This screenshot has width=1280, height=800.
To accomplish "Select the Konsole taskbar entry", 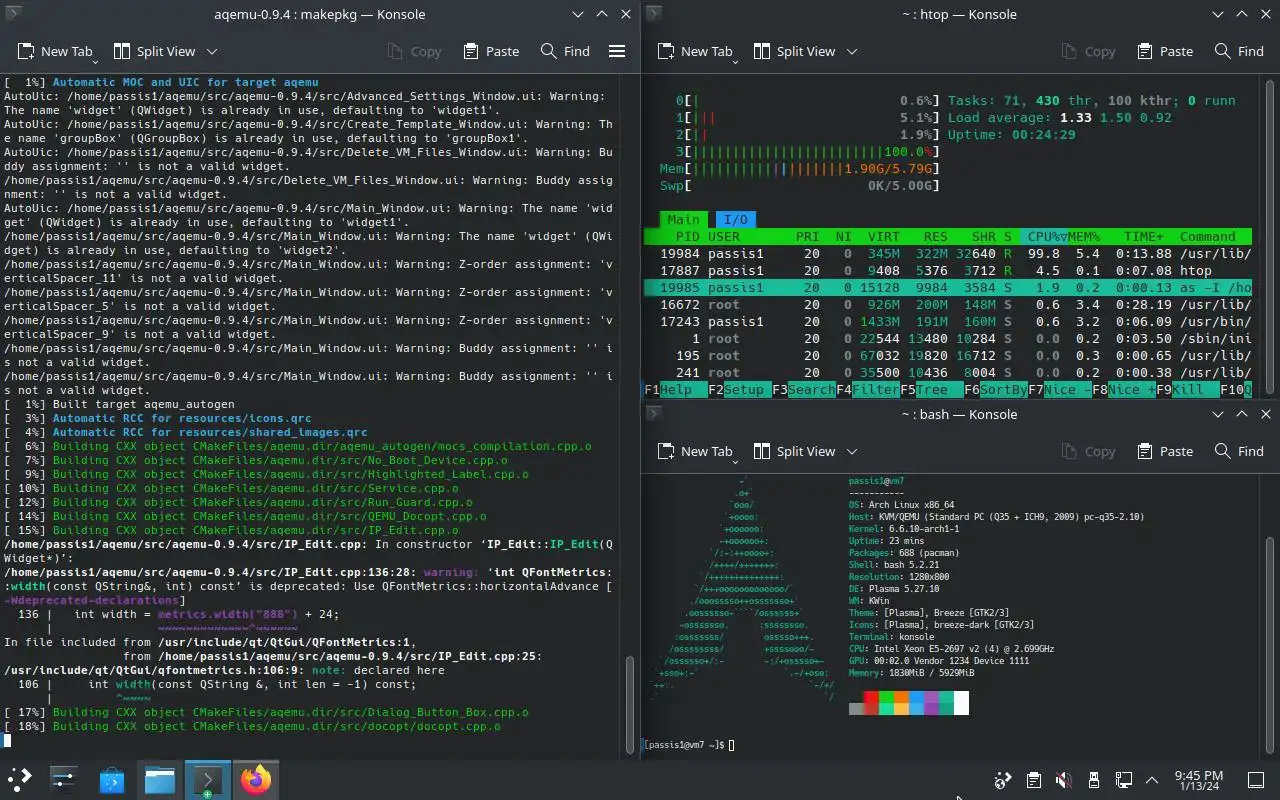I will pyautogui.click(x=208, y=779).
